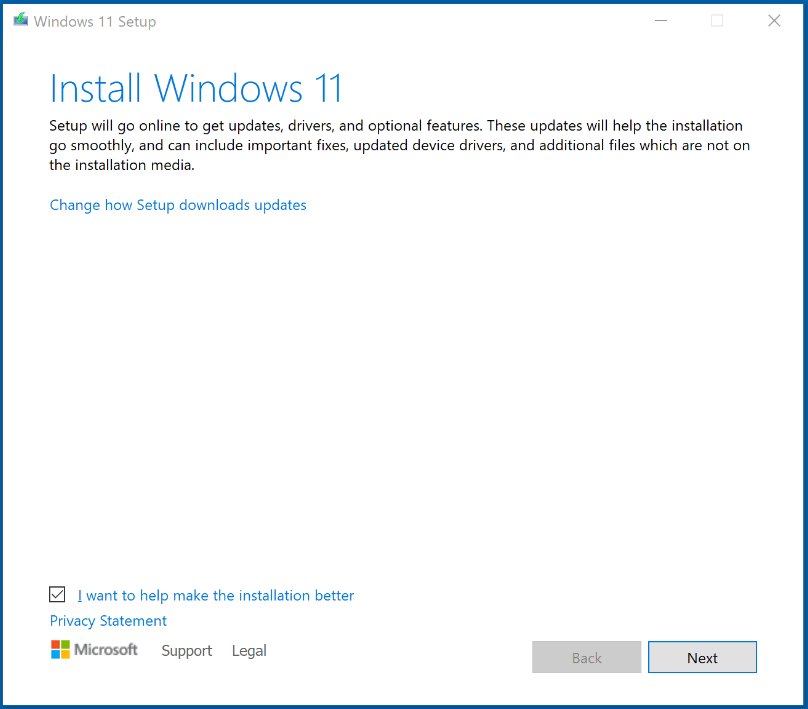Click the 'Setup will go online' description paragraph
808x709 pixels.
[399, 145]
